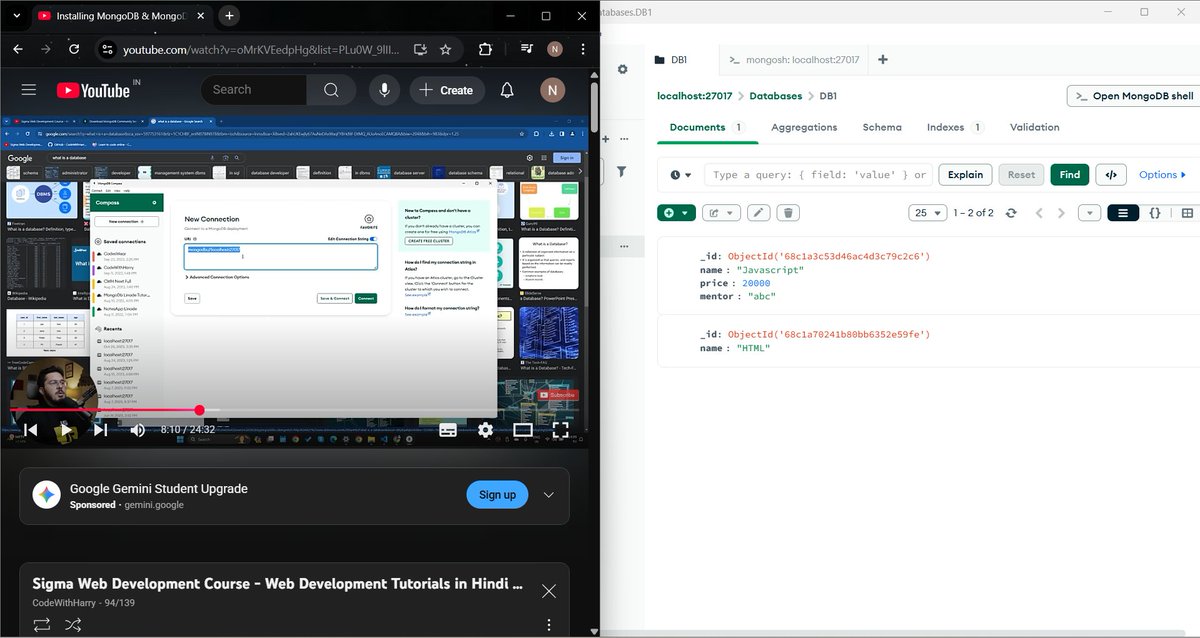
Task: Switch to list document view
Action: 1123,213
